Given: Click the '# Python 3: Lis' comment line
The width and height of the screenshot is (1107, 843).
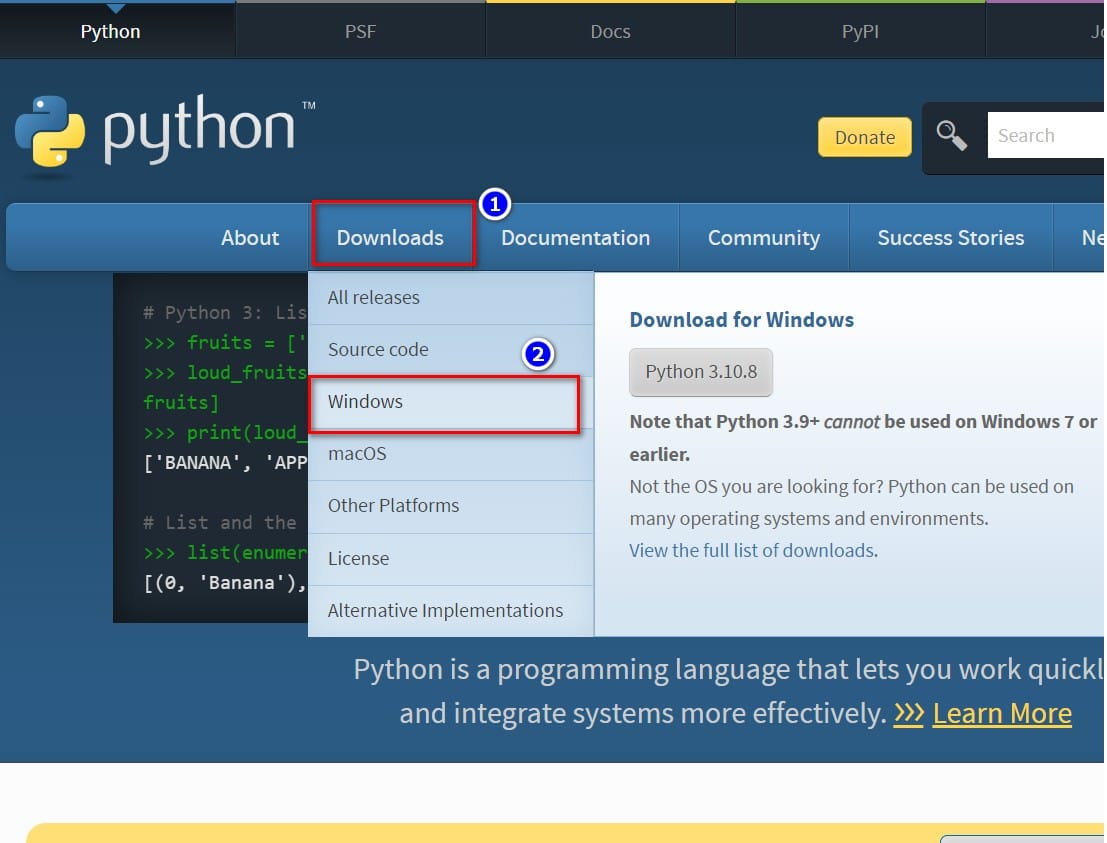Looking at the screenshot, I should click(225, 313).
